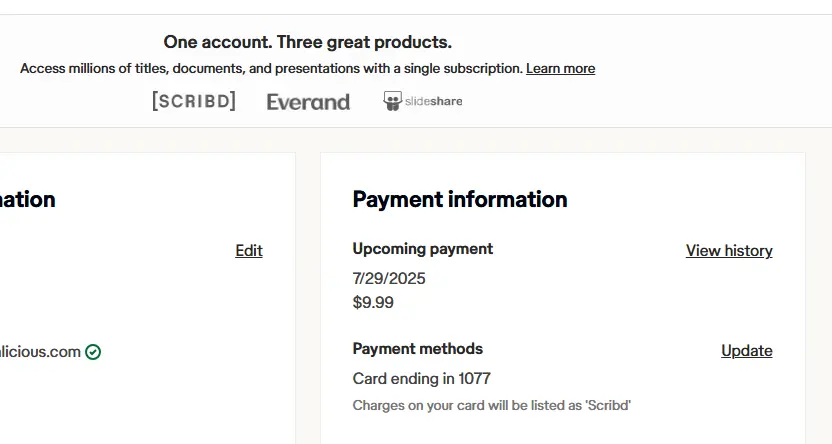Select the Payment information heading

coord(460,199)
